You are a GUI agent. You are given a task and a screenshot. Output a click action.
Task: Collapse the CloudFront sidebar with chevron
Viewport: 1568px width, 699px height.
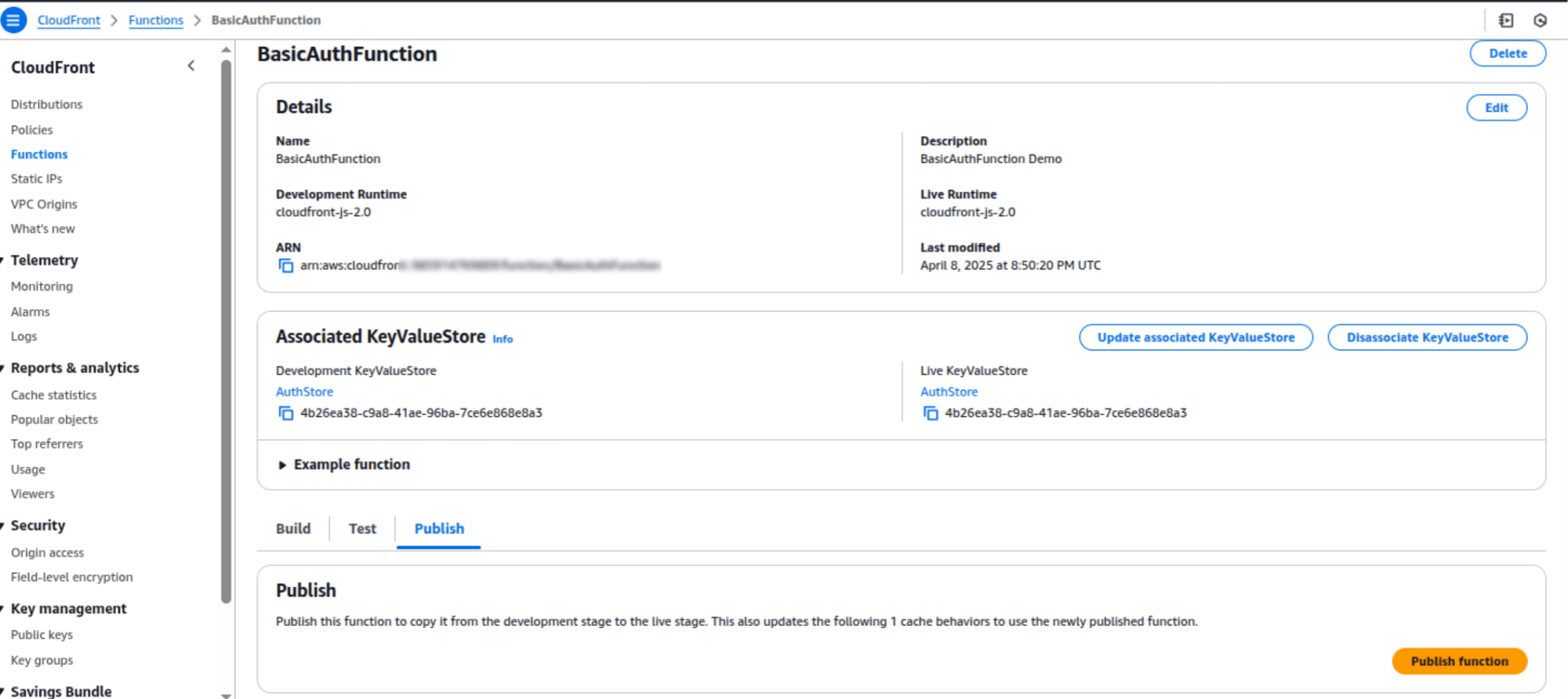click(x=191, y=67)
